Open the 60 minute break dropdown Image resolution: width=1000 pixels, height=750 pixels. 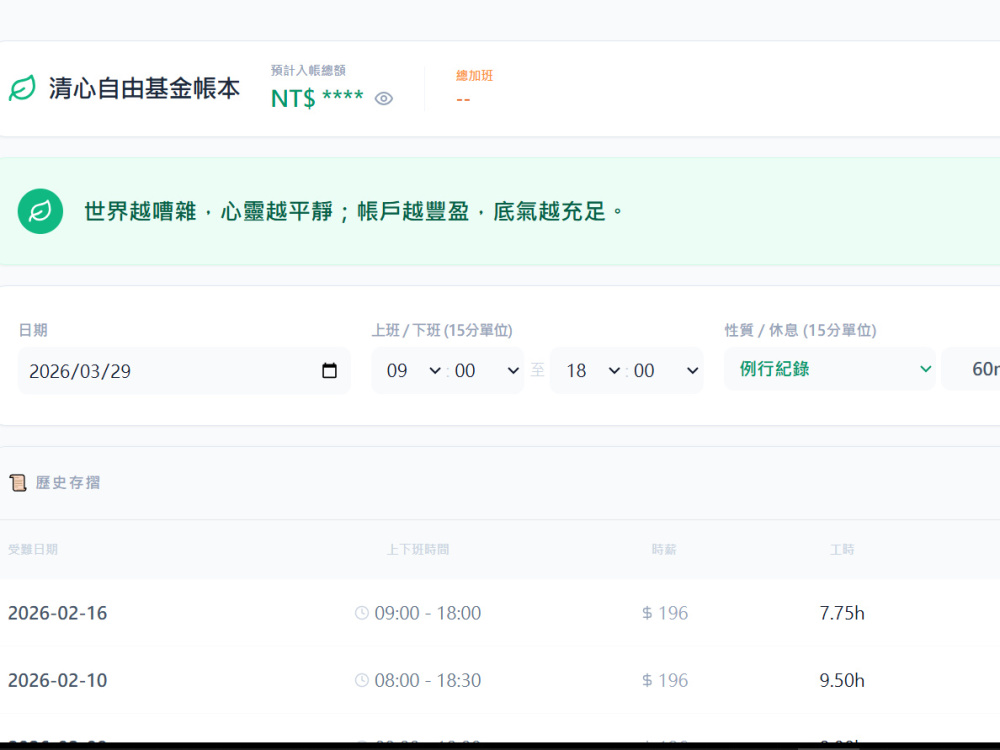coord(971,369)
